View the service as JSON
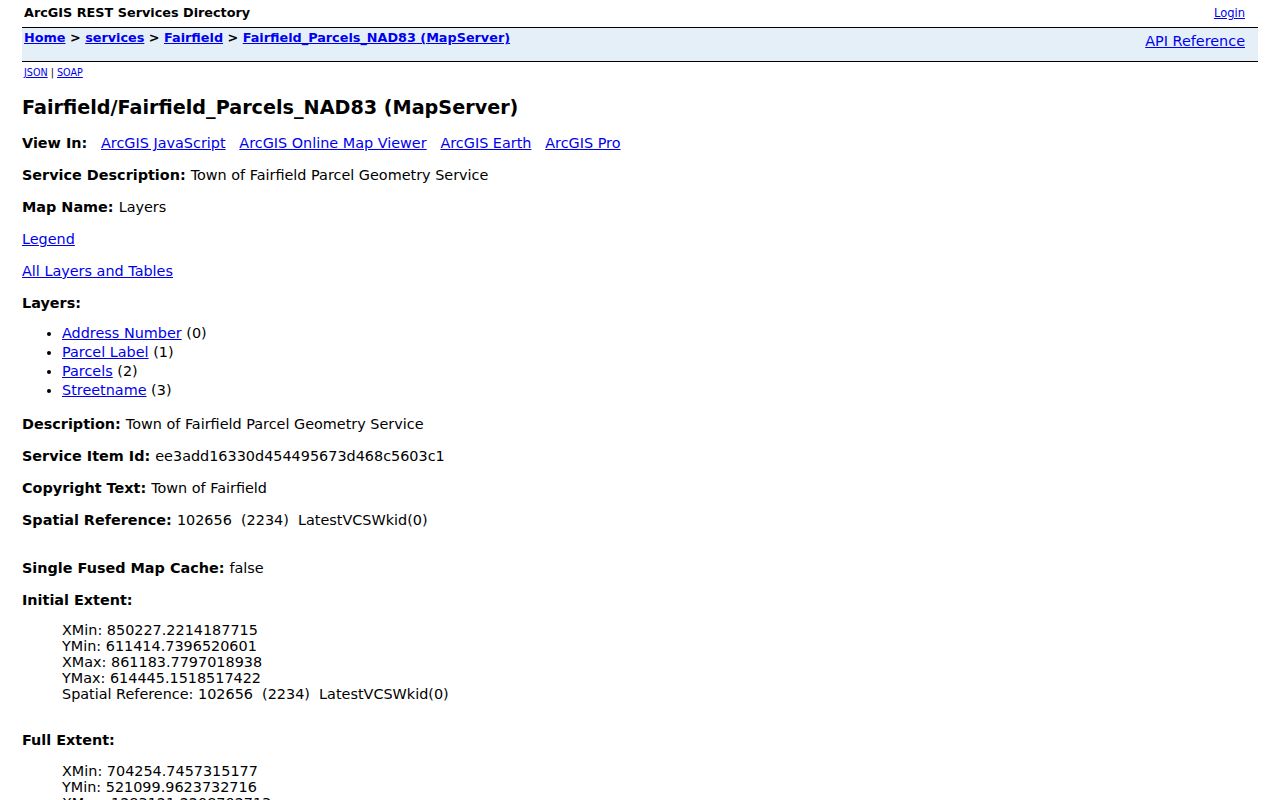1280x800 pixels. tap(36, 72)
